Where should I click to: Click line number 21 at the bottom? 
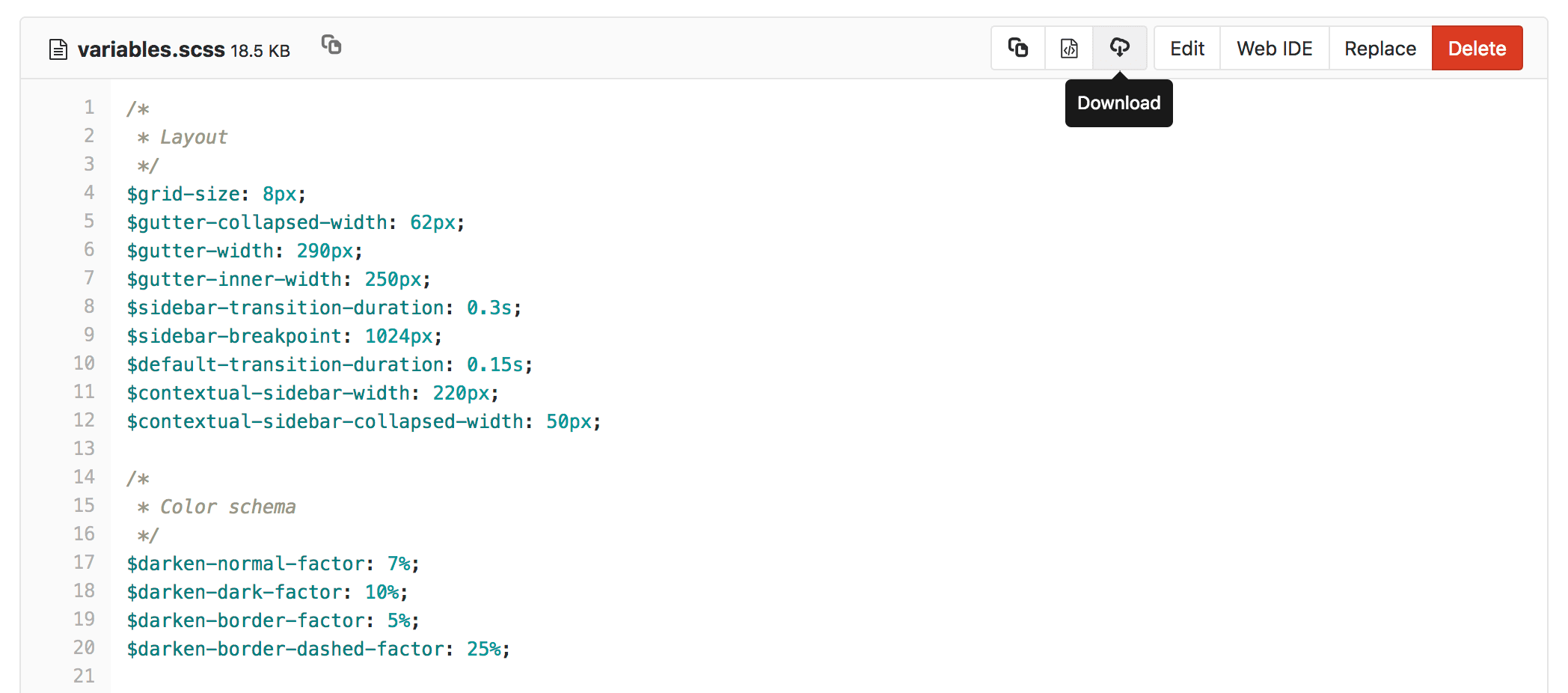[85, 676]
